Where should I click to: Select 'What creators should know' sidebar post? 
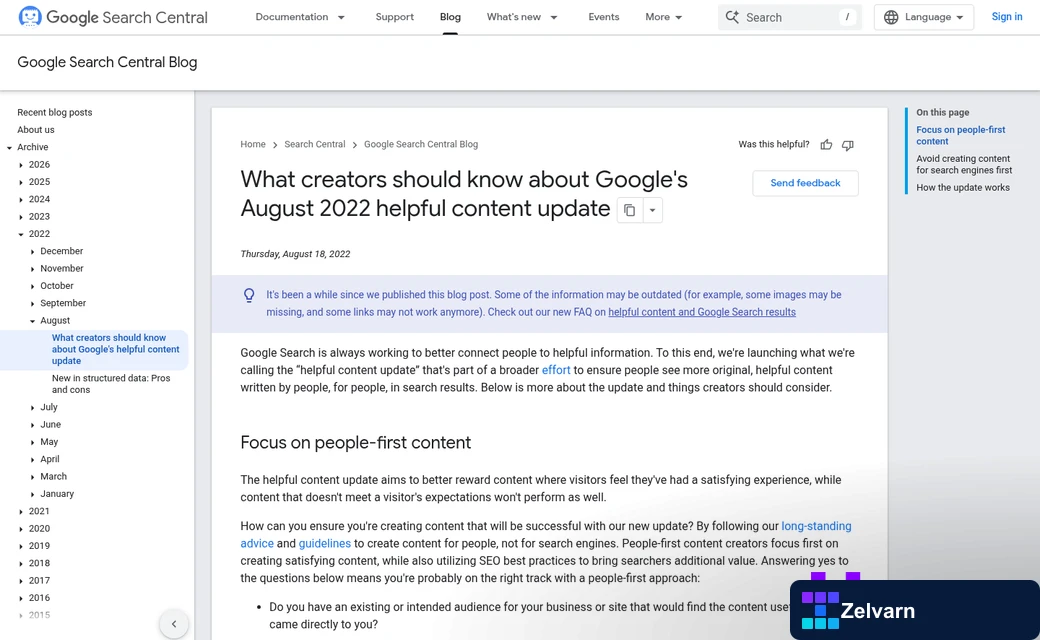pos(115,349)
